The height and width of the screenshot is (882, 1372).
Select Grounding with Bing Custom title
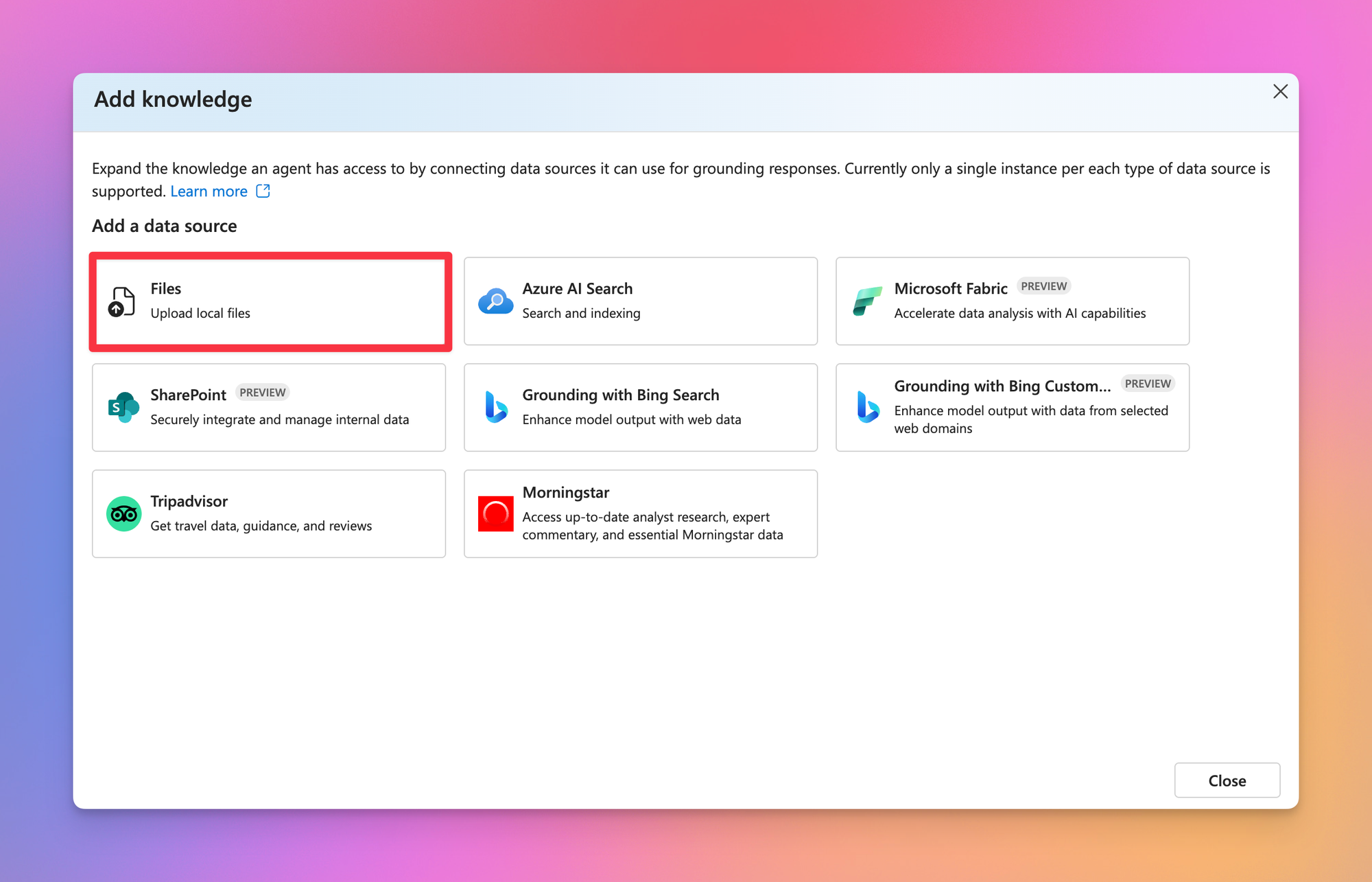coord(1002,386)
